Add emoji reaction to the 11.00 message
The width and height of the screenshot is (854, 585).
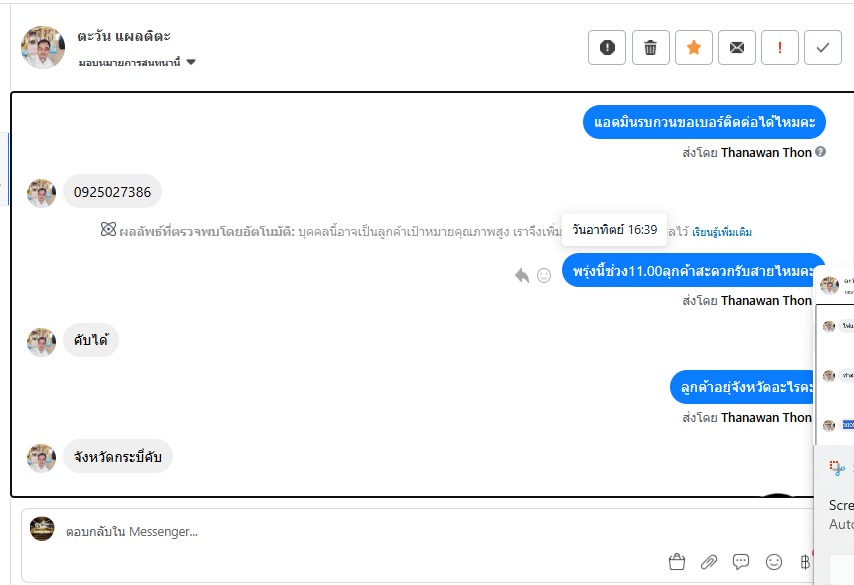tap(544, 275)
